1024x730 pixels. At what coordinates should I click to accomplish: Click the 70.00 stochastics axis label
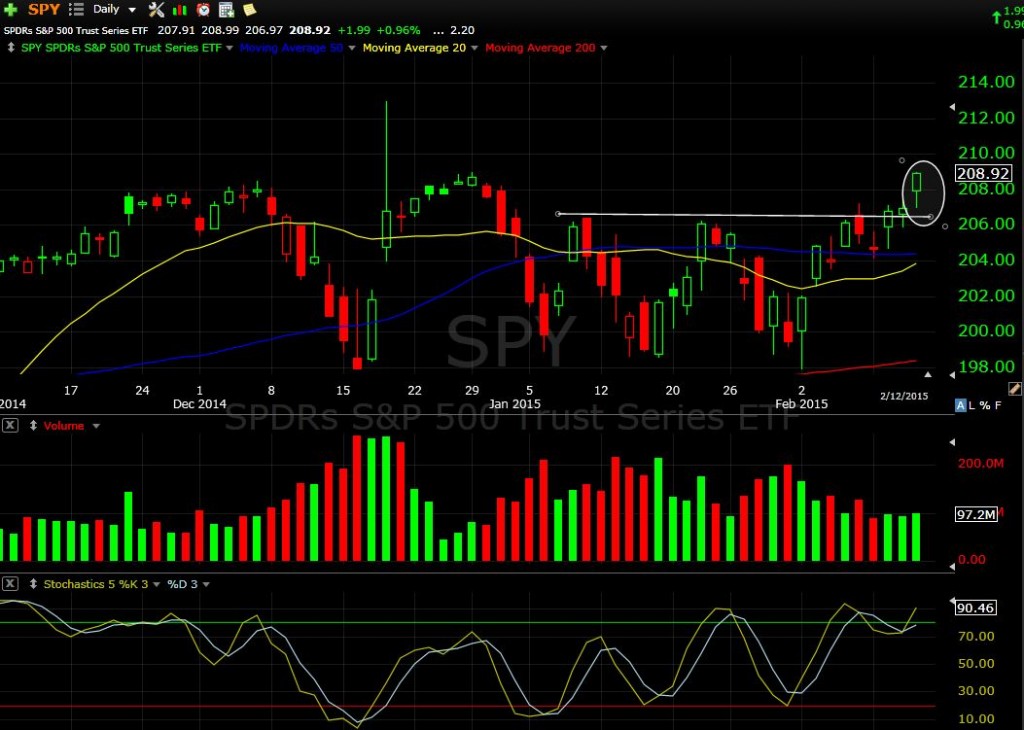(x=978, y=636)
